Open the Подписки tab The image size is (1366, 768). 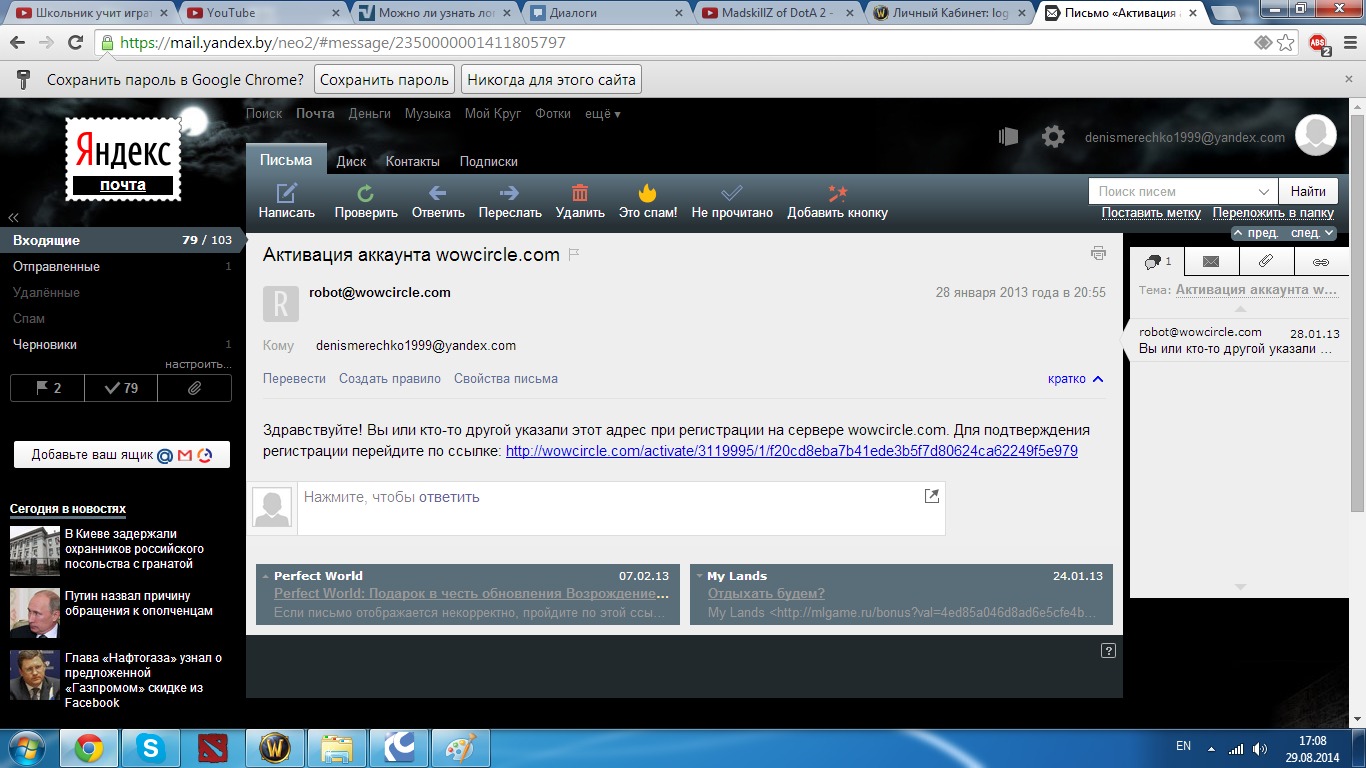(x=489, y=161)
